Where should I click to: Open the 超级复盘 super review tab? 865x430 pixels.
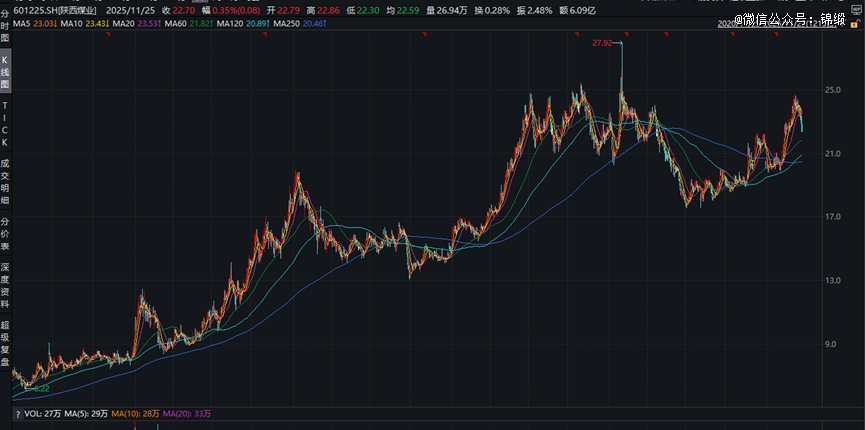tap(5, 338)
